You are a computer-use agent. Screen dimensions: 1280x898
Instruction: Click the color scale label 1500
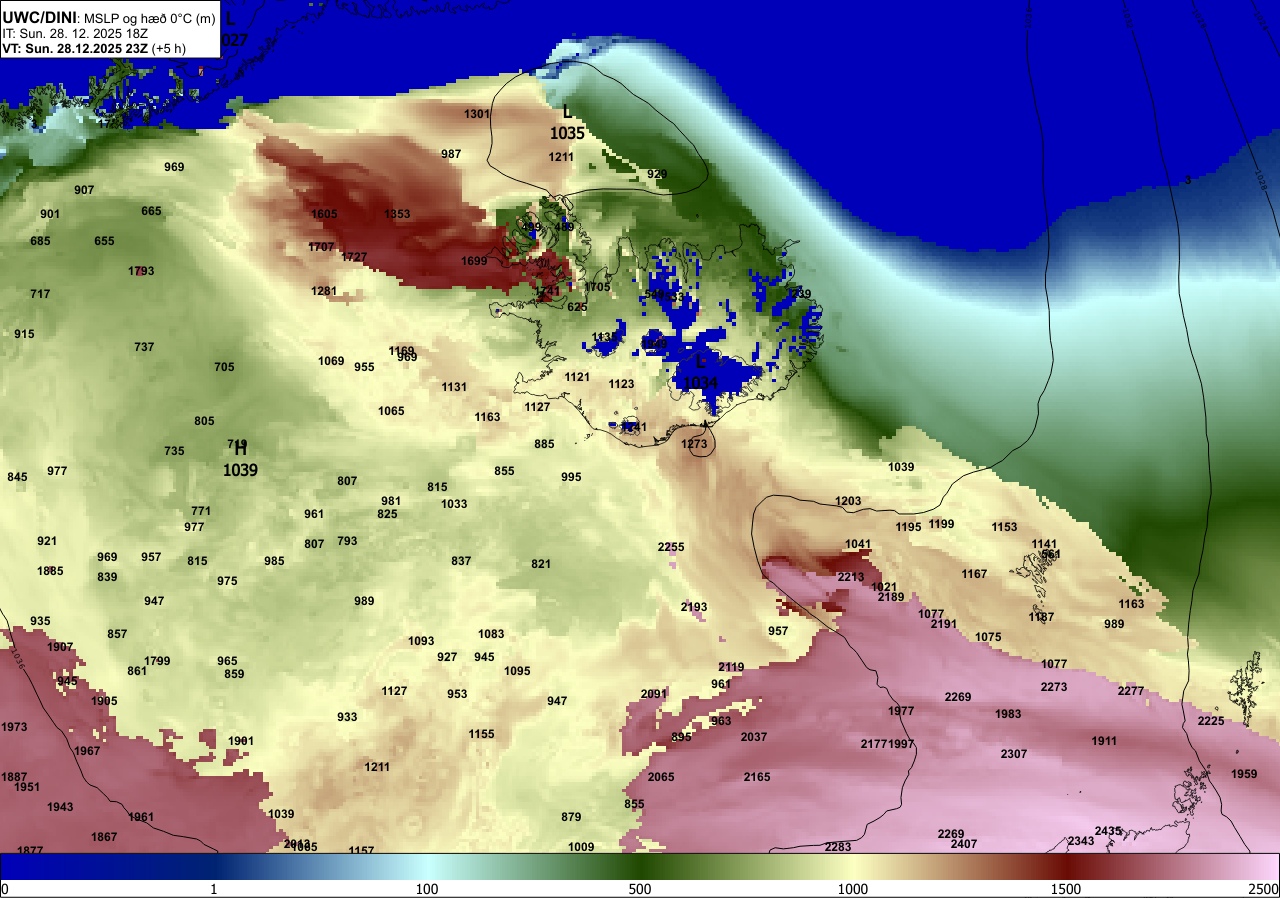pos(1066,889)
